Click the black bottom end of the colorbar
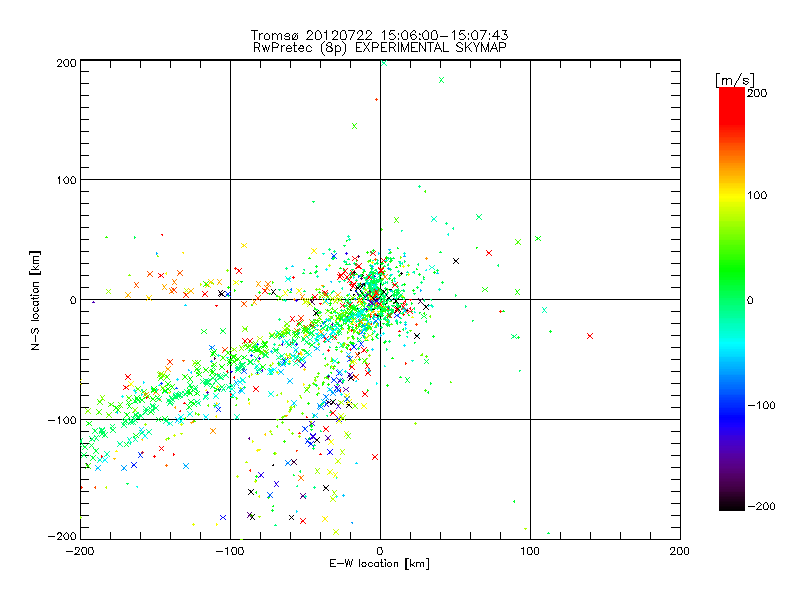The width and height of the screenshot is (800, 600). [732, 503]
